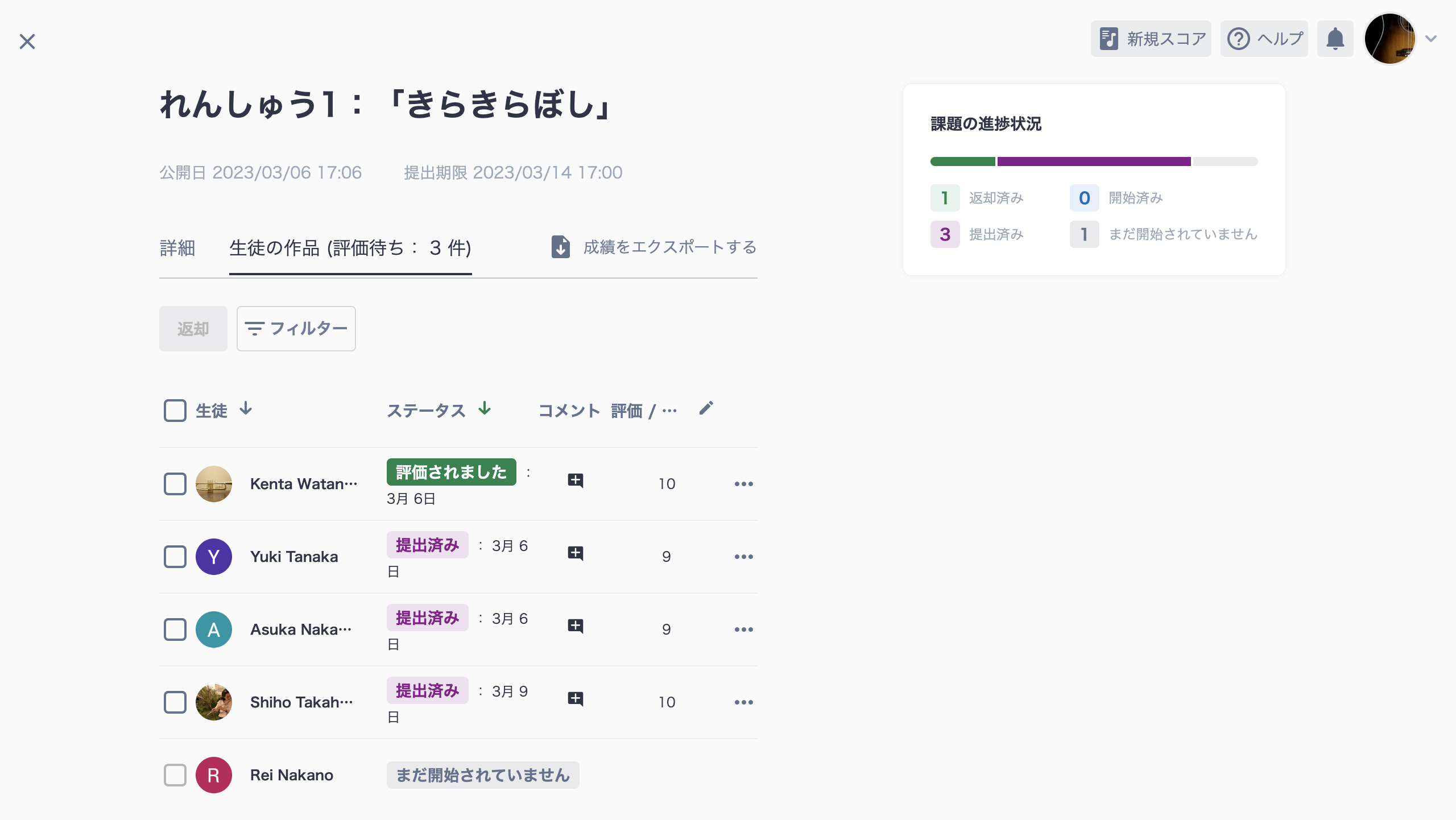Click the 成績をエクスポートする export icon

[x=561, y=247]
